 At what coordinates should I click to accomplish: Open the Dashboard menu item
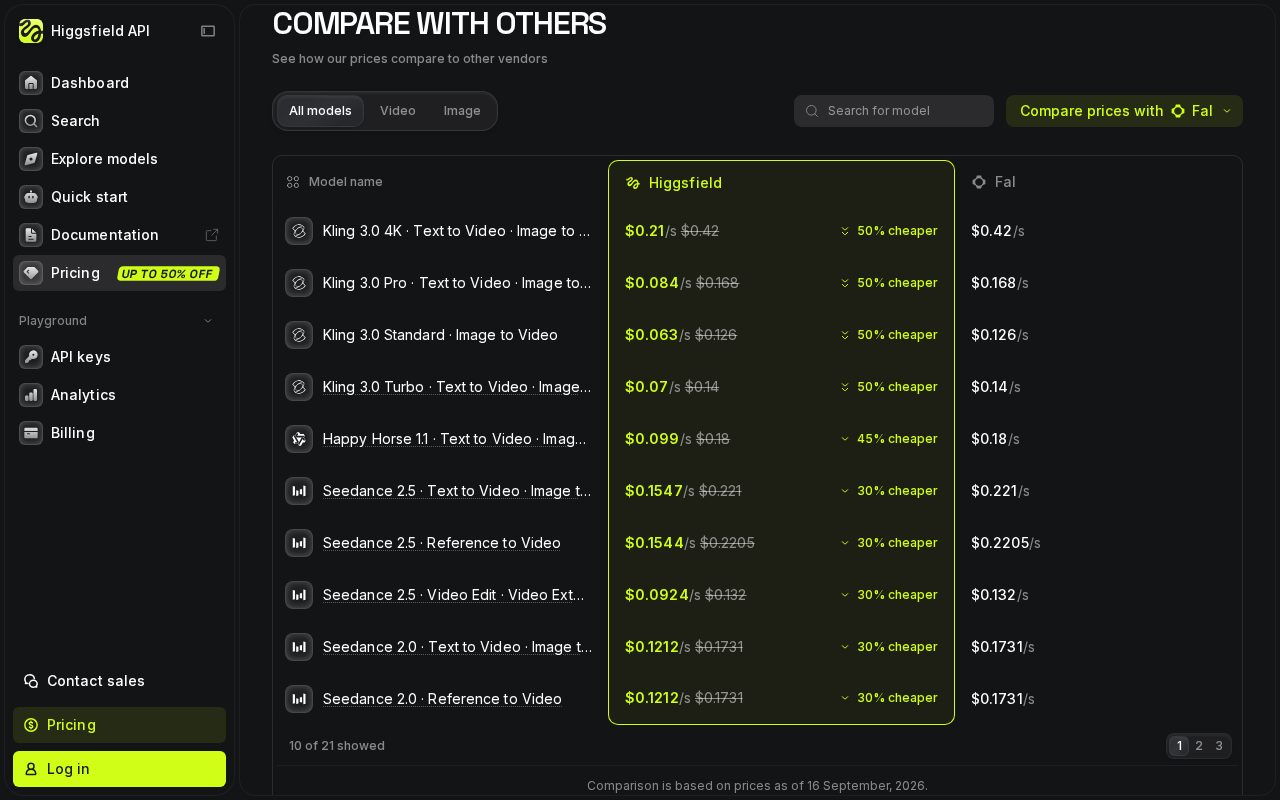click(119, 83)
